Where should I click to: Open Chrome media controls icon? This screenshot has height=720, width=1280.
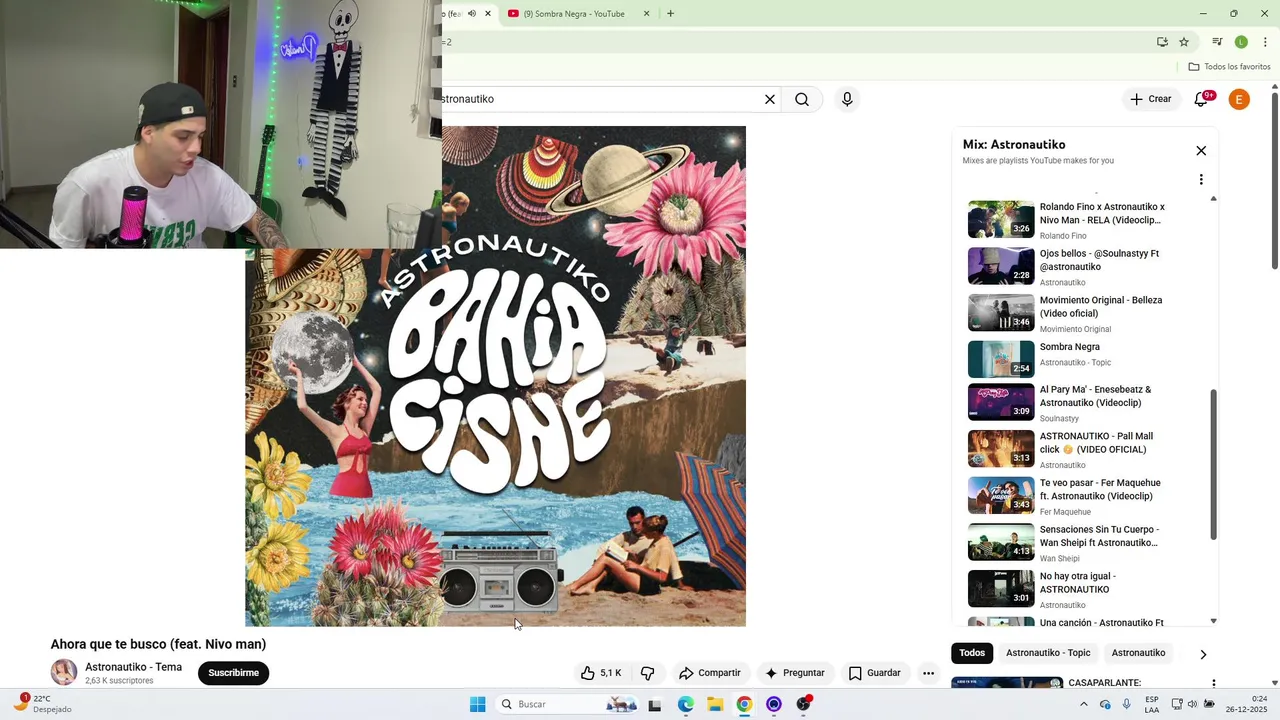coord(1217,42)
